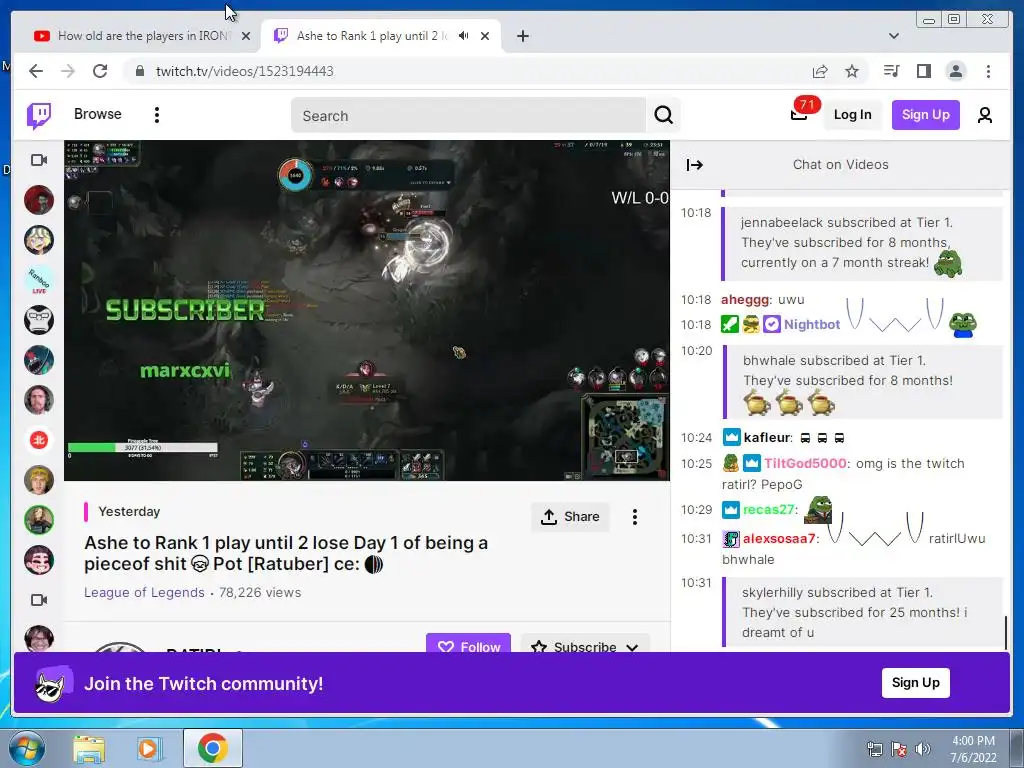The height and width of the screenshot is (768, 1024).
Task: Open second sidebar channel avatar with blonde character
Action: (x=39, y=240)
